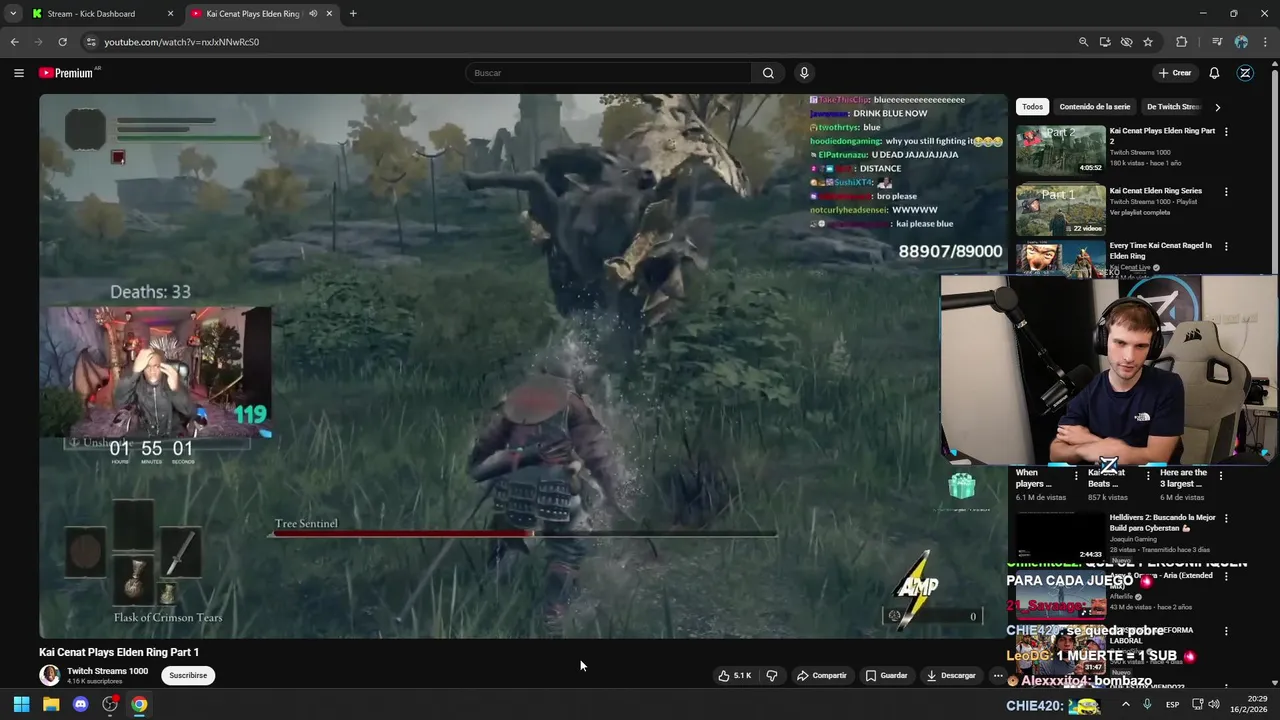Click the crossed-eye icon in address bar
Screen dimensions: 1280x720
point(1126,42)
